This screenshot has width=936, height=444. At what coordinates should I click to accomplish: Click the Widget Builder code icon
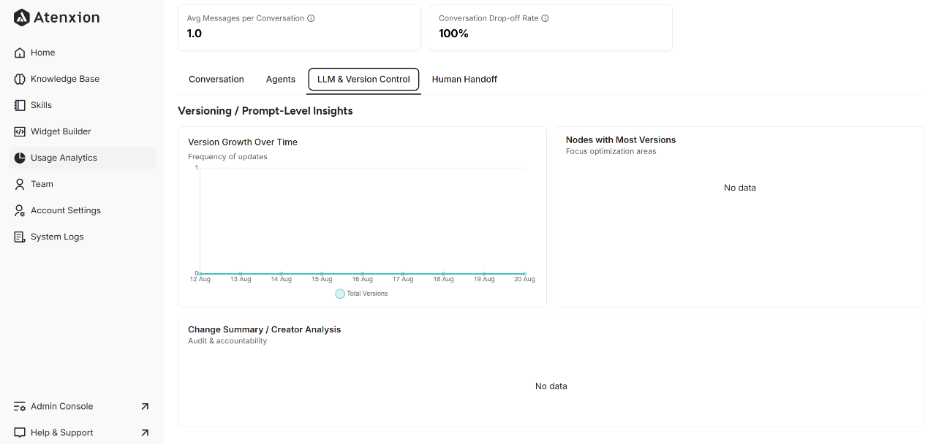point(20,131)
